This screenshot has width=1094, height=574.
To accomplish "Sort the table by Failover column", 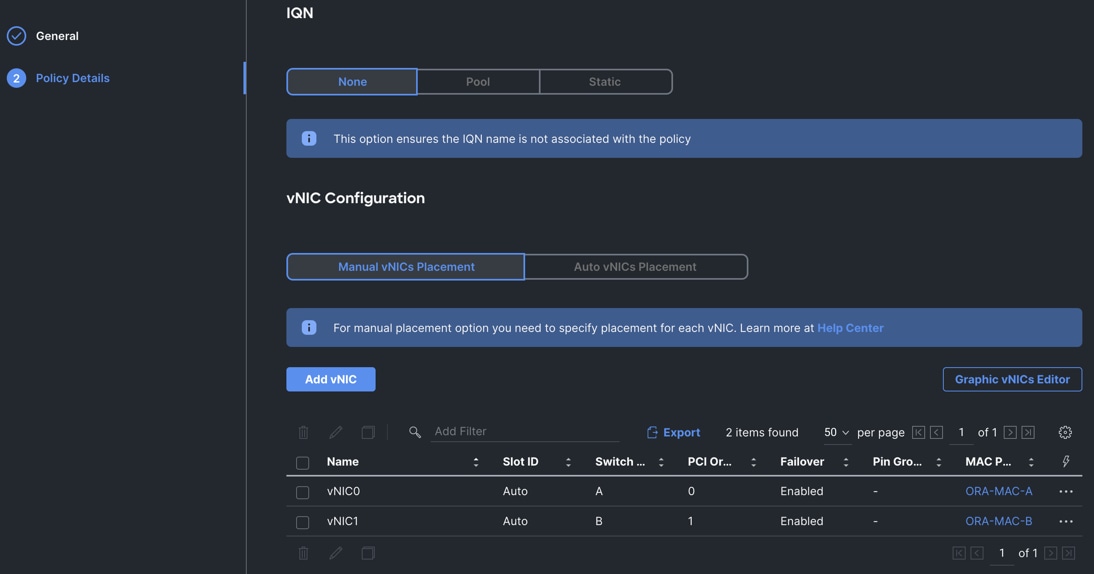I will point(845,462).
